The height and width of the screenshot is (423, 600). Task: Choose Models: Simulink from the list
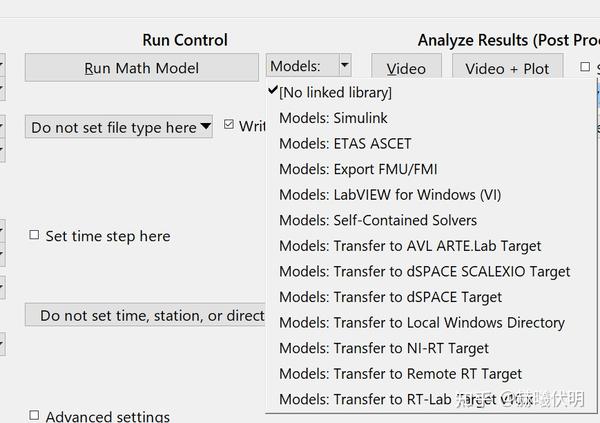(333, 118)
